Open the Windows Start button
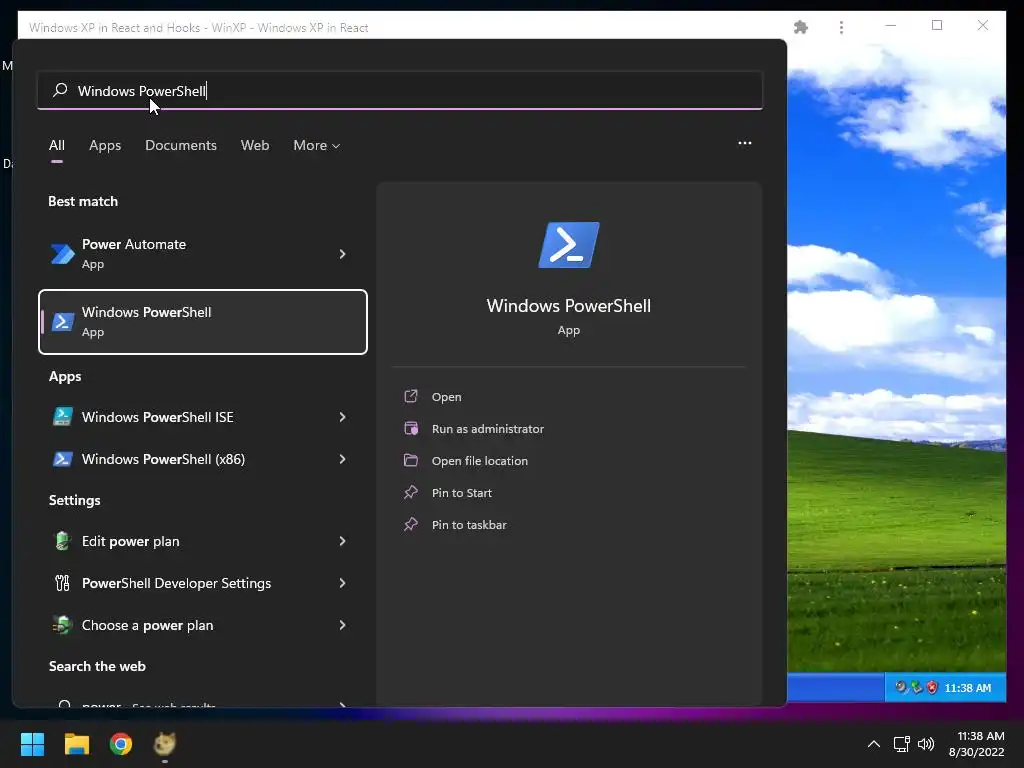This screenshot has height=768, width=1024. tap(33, 744)
